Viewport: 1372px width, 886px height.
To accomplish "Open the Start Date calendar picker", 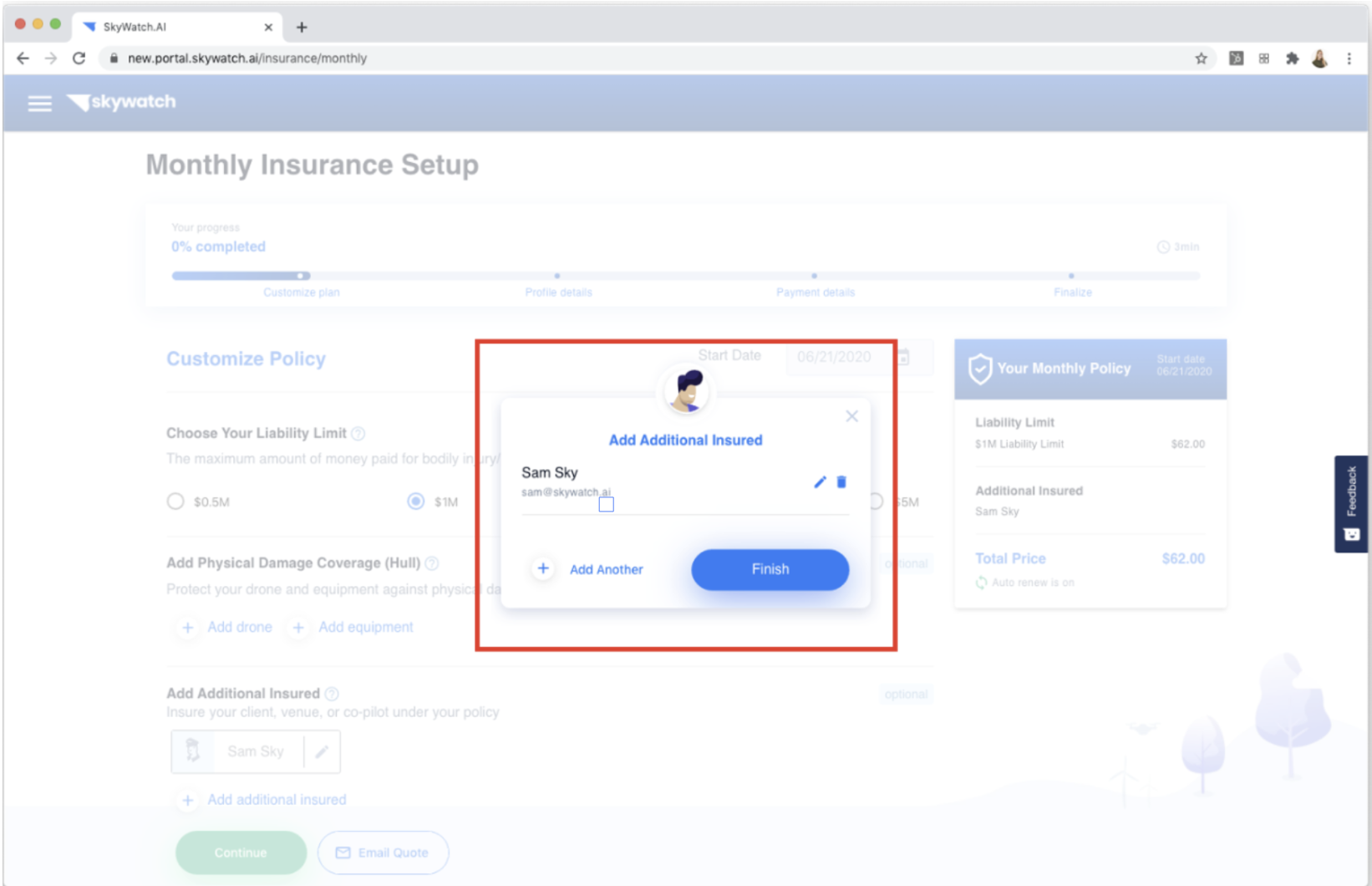I will pyautogui.click(x=903, y=358).
